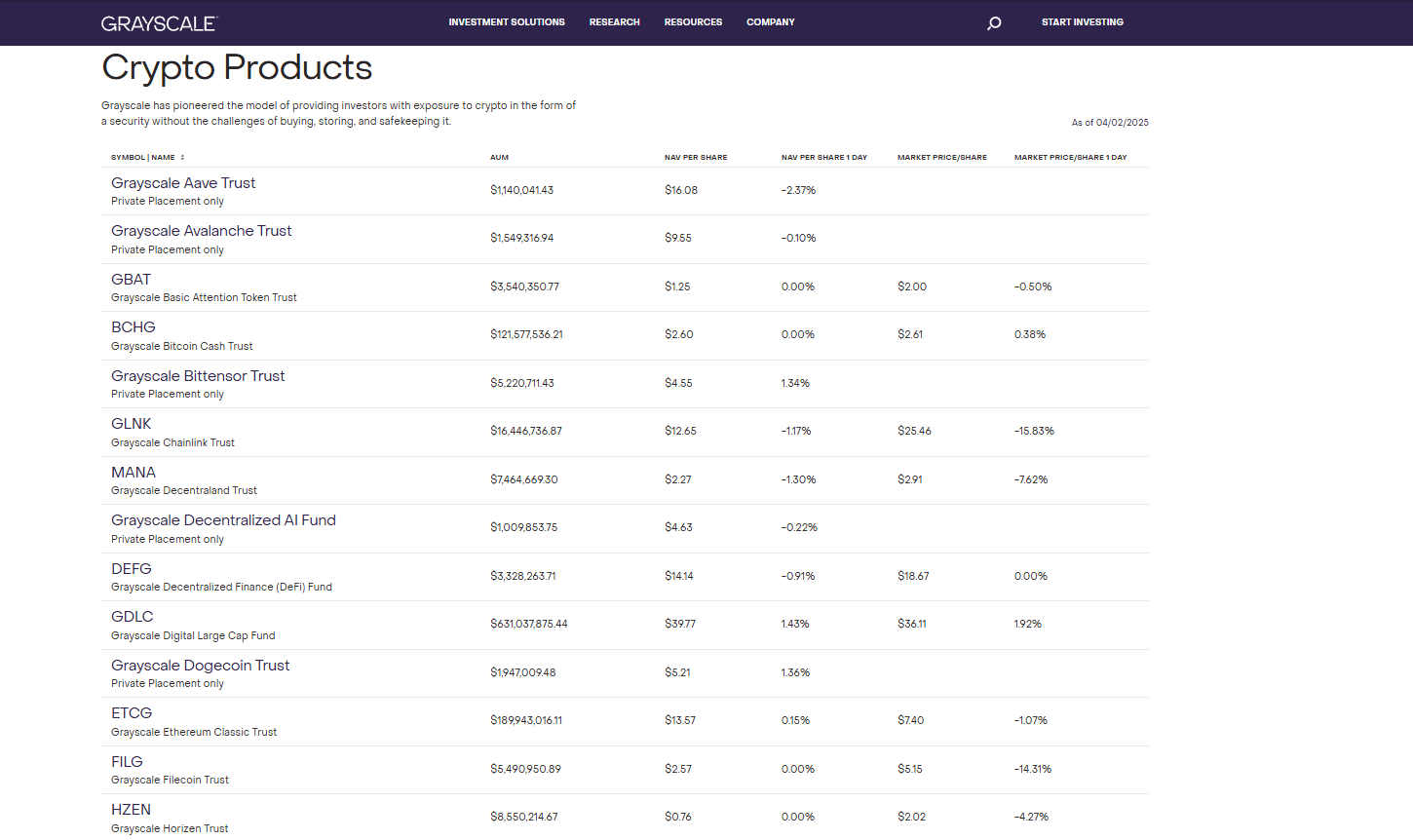Image resolution: width=1413 pixels, height=840 pixels.
Task: Select market 1 day change 0.38%
Action: 1030,334
